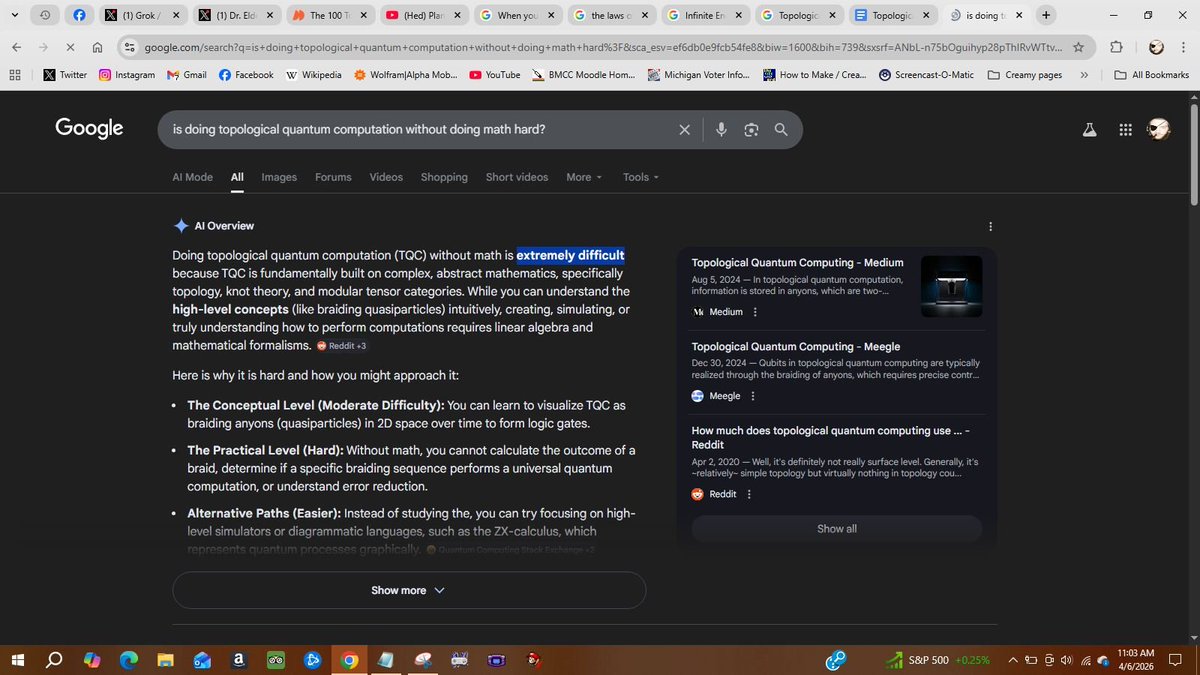The height and width of the screenshot is (675, 1200).
Task: Switch to the Facebook browser tab
Action: pos(80,16)
